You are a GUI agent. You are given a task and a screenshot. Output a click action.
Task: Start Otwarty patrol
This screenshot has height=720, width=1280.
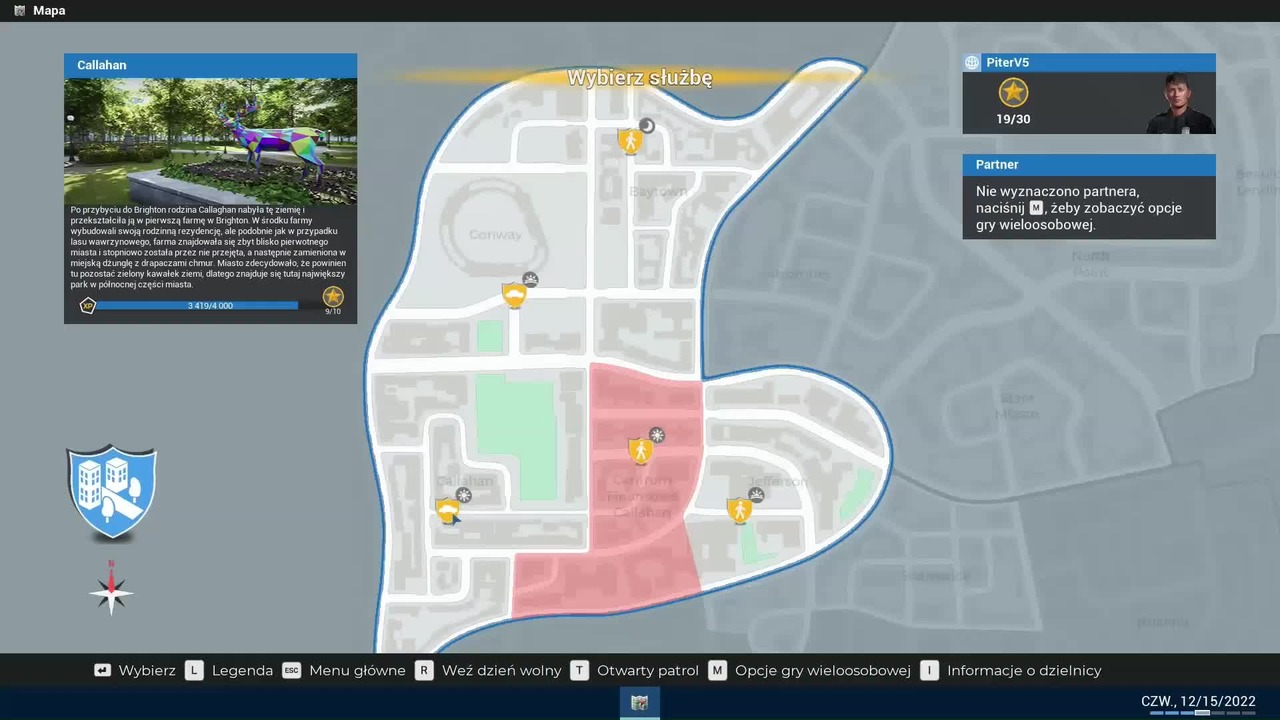[635, 670]
